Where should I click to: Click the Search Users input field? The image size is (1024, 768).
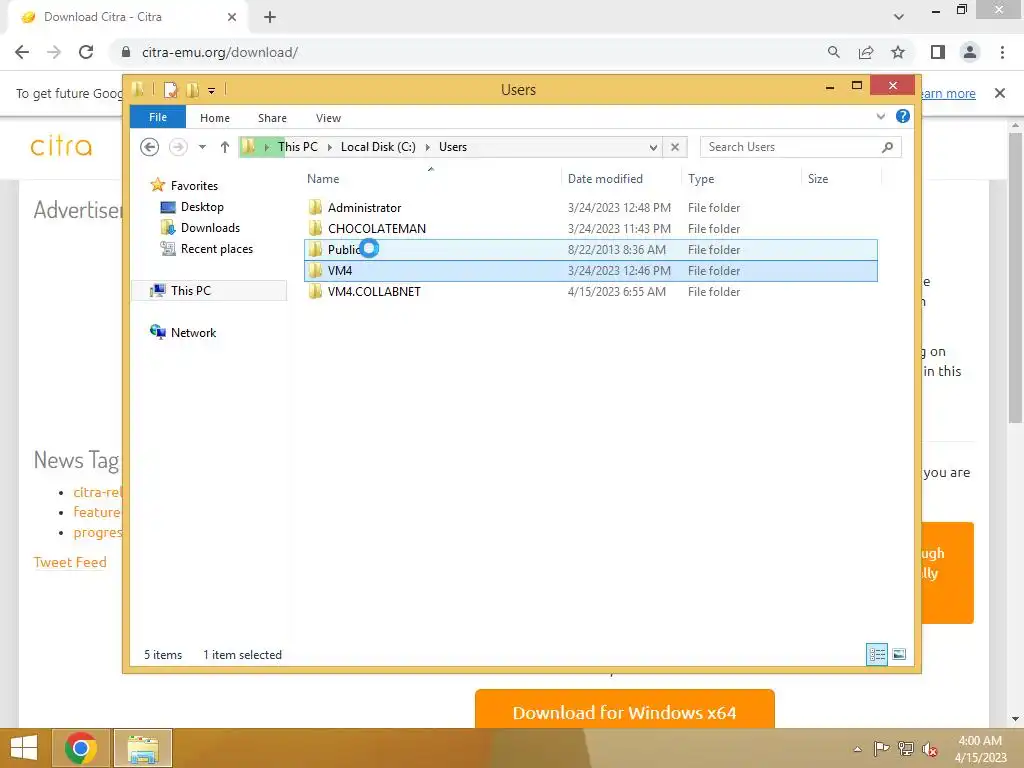[791, 147]
